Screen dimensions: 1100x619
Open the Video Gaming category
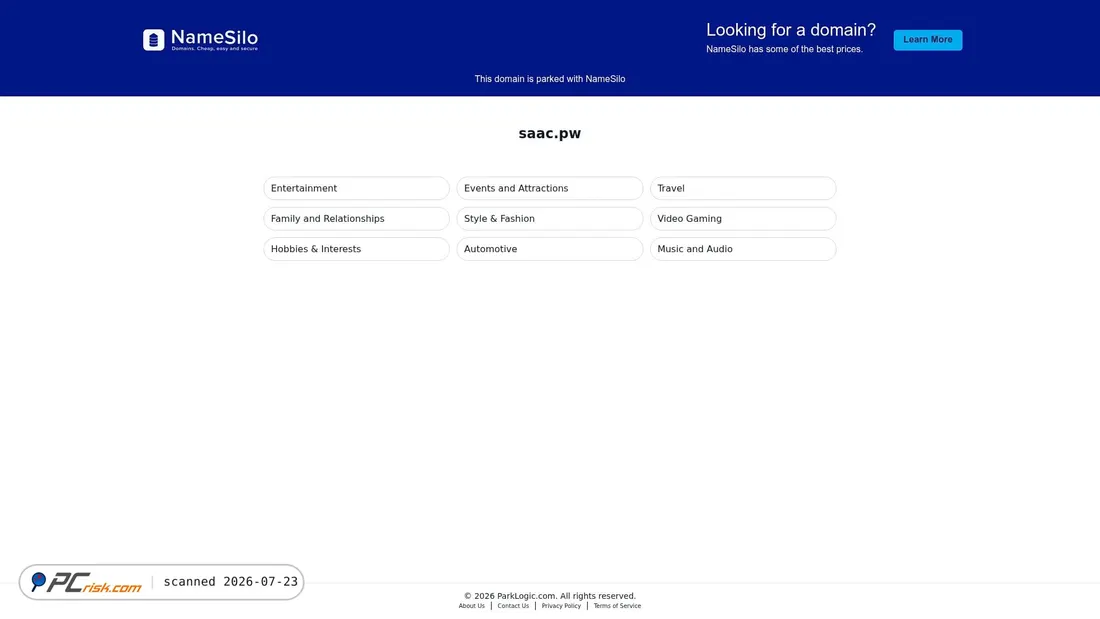coord(743,218)
